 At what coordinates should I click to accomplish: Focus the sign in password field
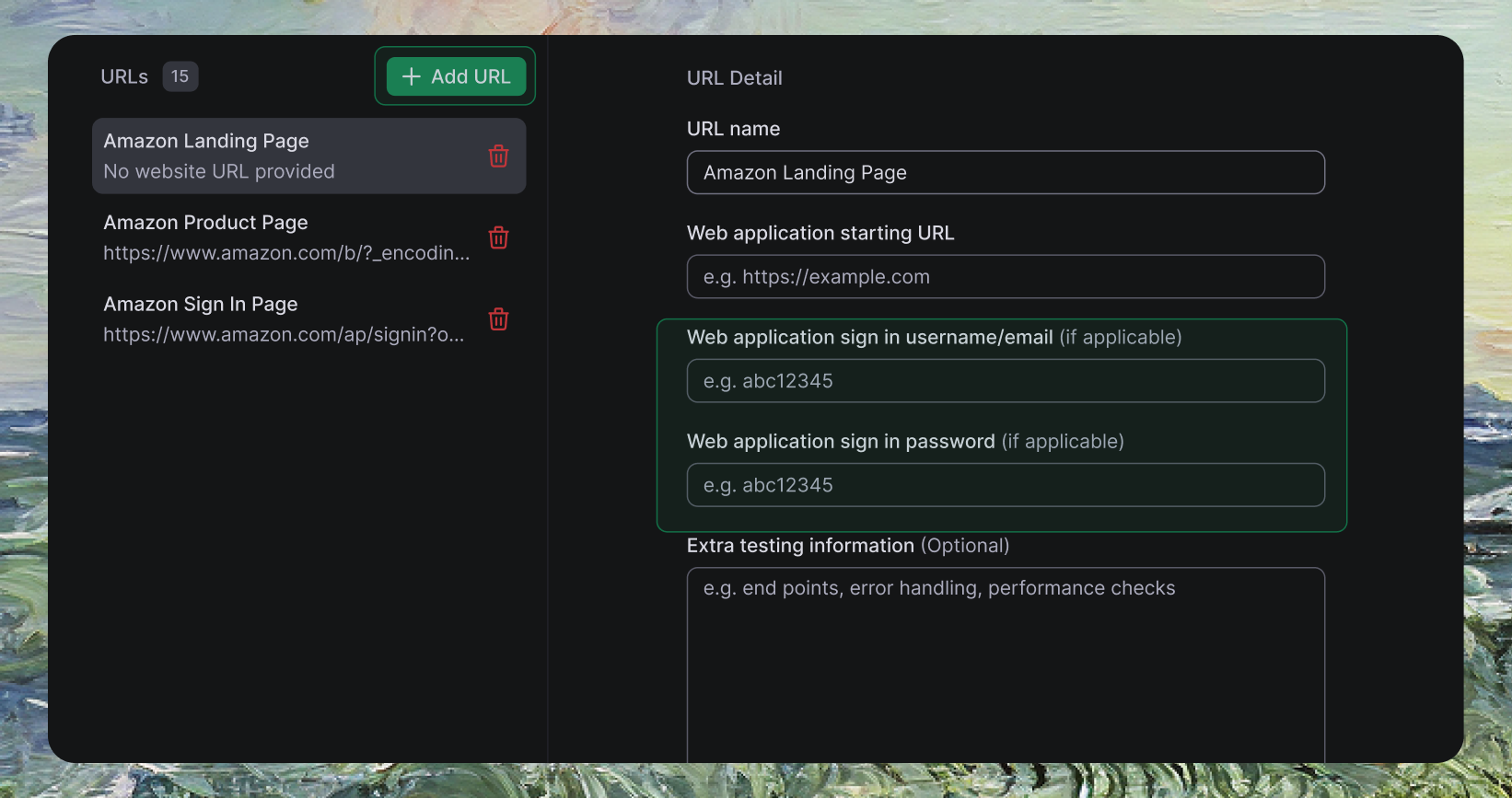coord(1006,484)
